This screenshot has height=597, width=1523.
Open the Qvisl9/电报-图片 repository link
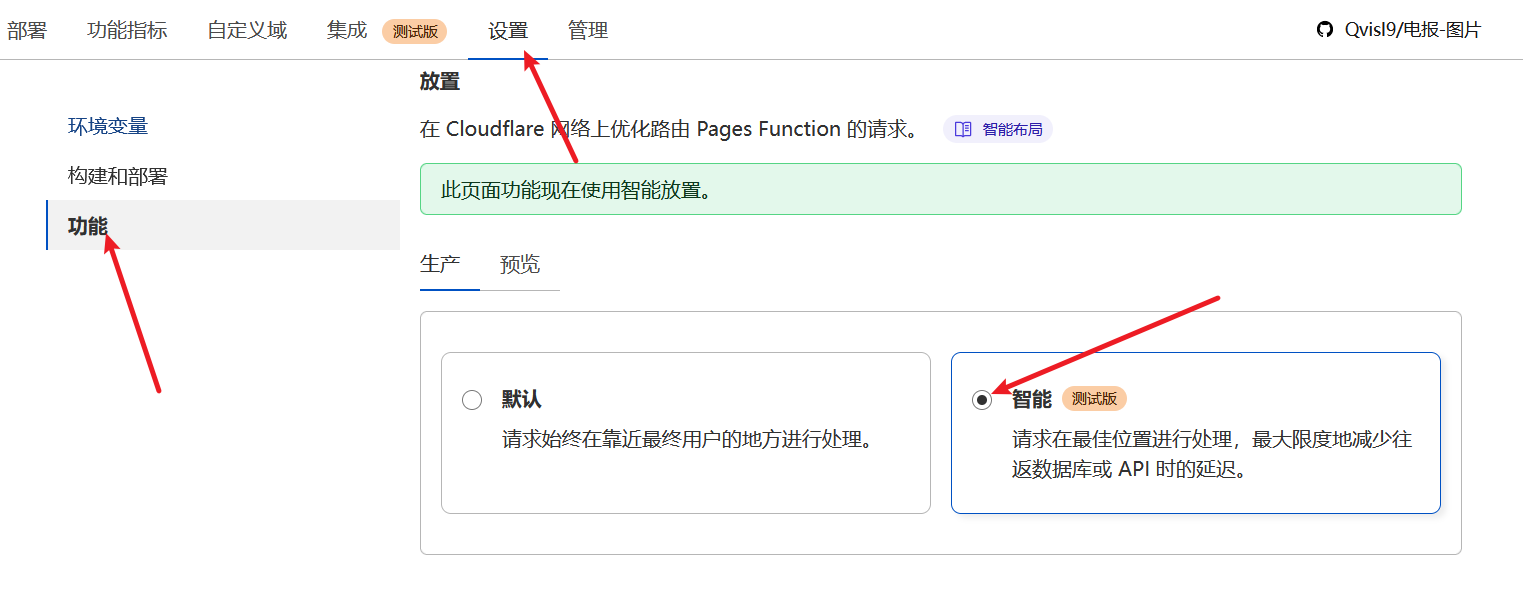tap(1412, 30)
